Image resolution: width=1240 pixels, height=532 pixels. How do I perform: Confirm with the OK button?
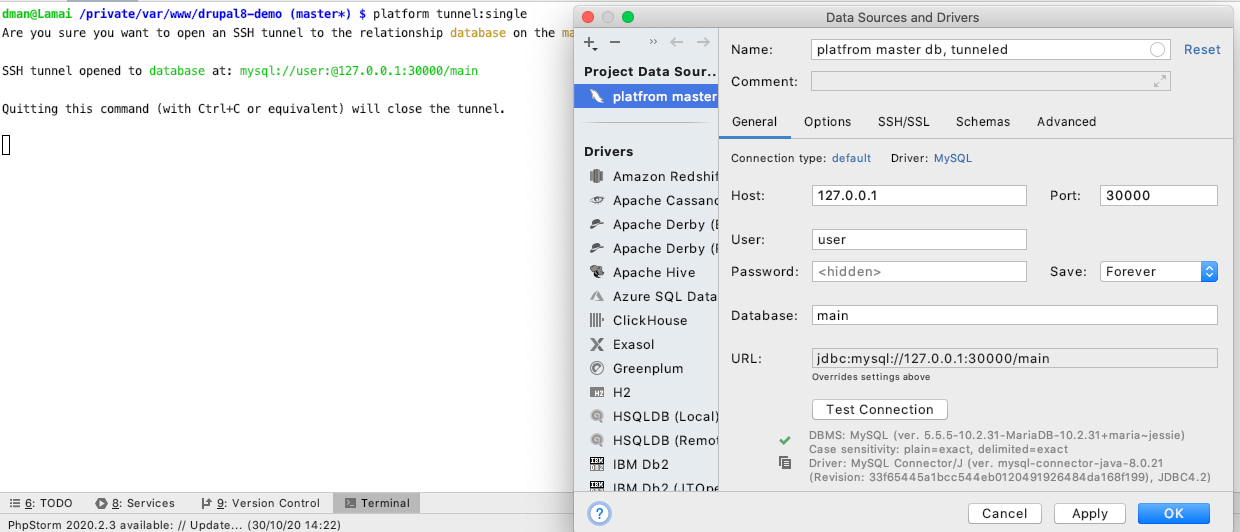click(x=1174, y=513)
